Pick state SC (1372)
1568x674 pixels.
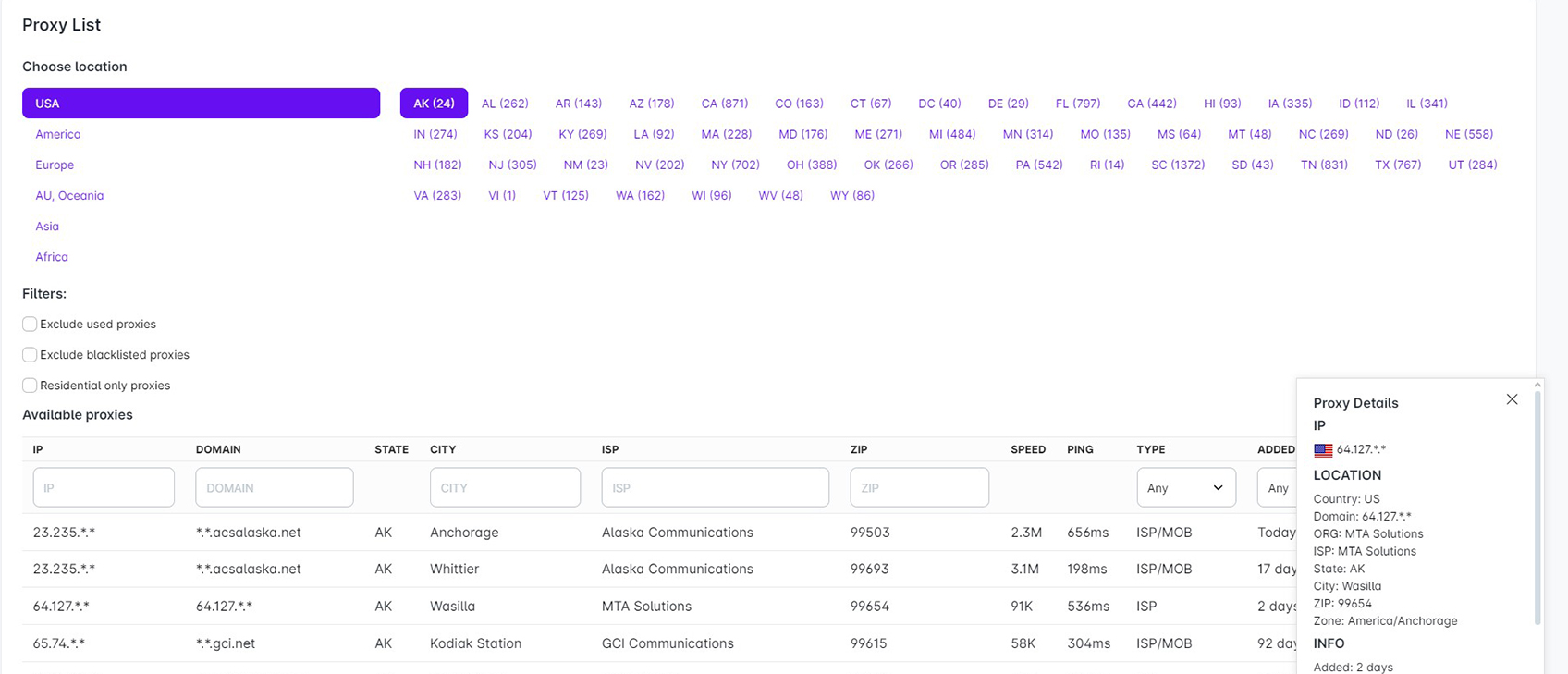tap(1178, 165)
